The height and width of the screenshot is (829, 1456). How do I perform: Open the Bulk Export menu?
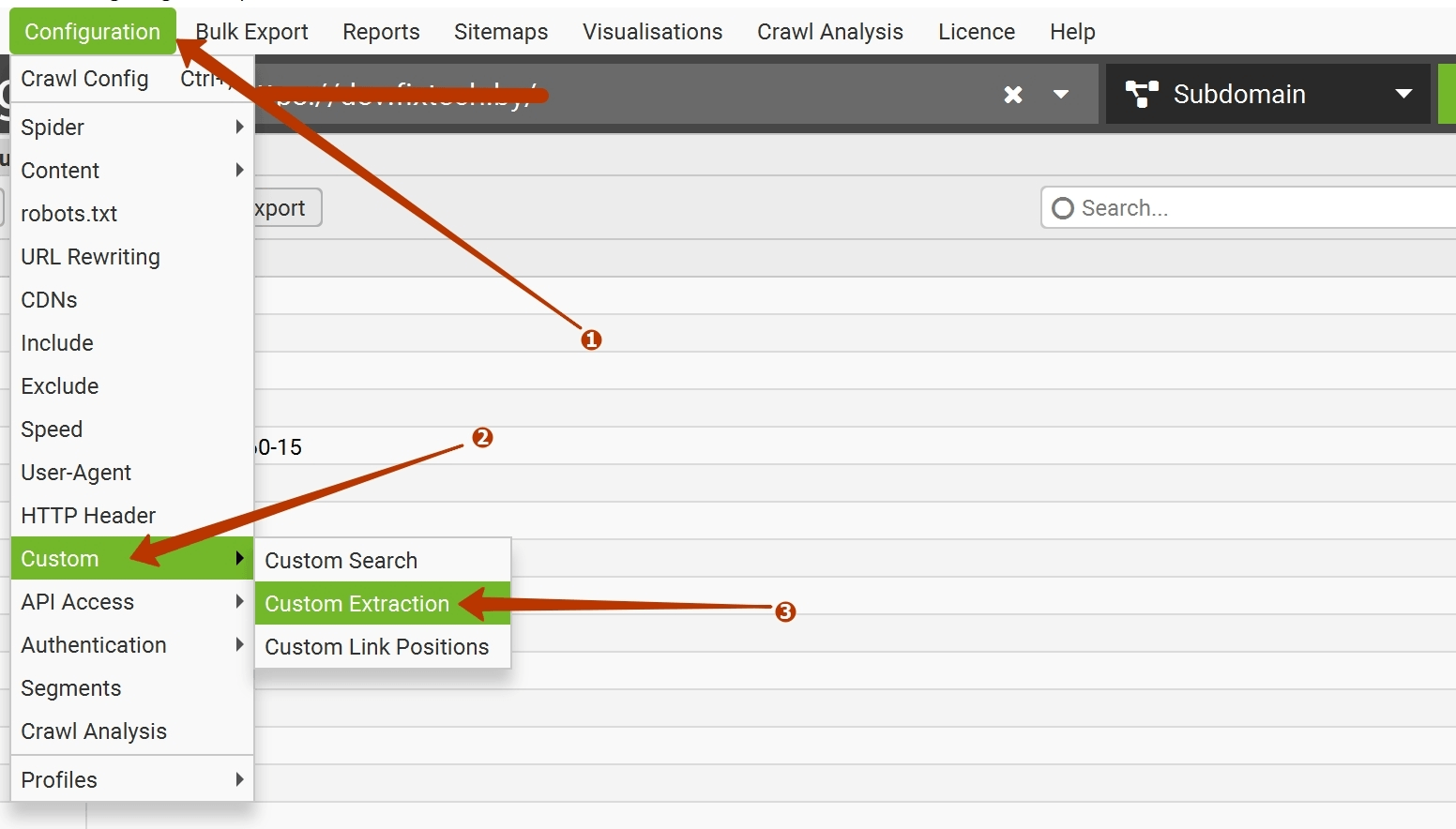point(251,32)
